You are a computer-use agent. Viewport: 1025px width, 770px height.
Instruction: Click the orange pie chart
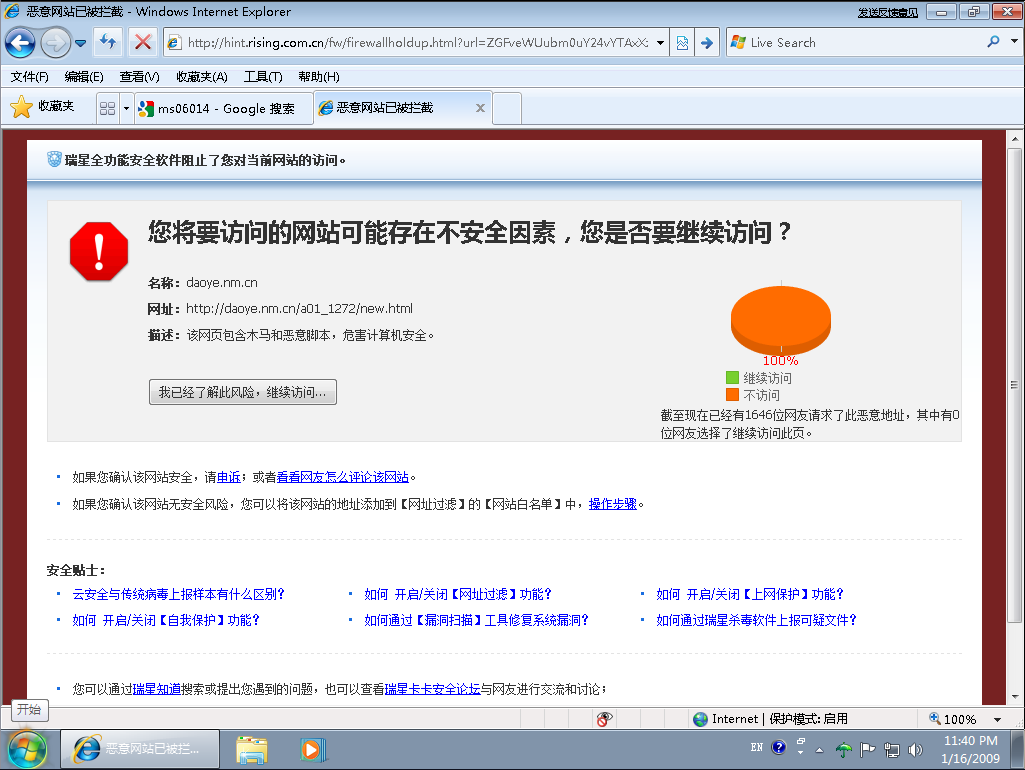pyautogui.click(x=781, y=320)
